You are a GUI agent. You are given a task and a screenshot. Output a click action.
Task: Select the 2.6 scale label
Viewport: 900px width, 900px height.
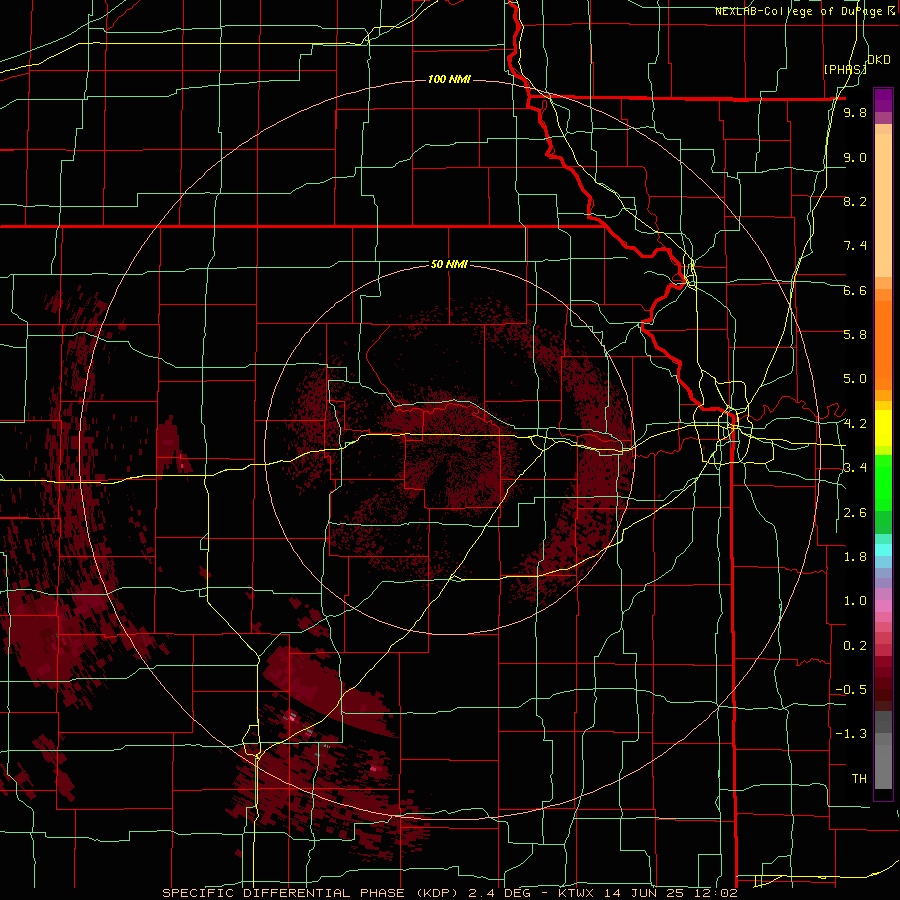[x=855, y=513]
